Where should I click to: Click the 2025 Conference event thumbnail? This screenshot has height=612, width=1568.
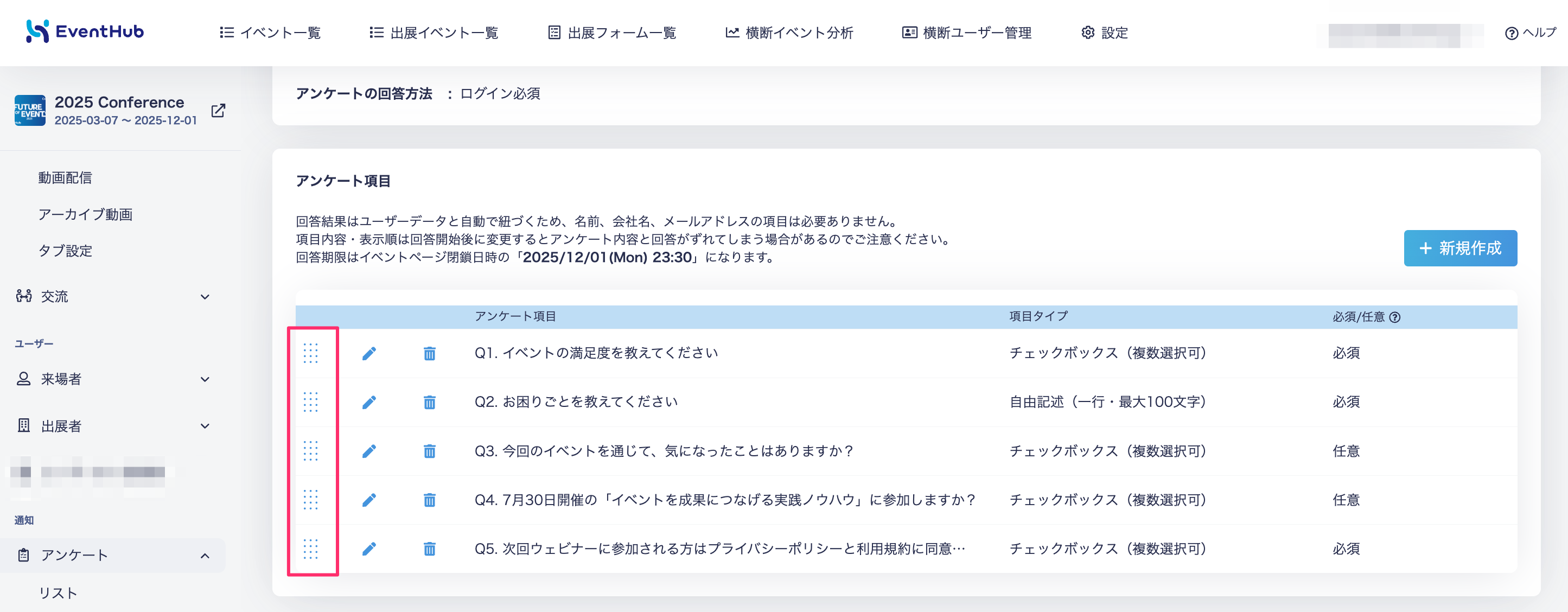30,110
